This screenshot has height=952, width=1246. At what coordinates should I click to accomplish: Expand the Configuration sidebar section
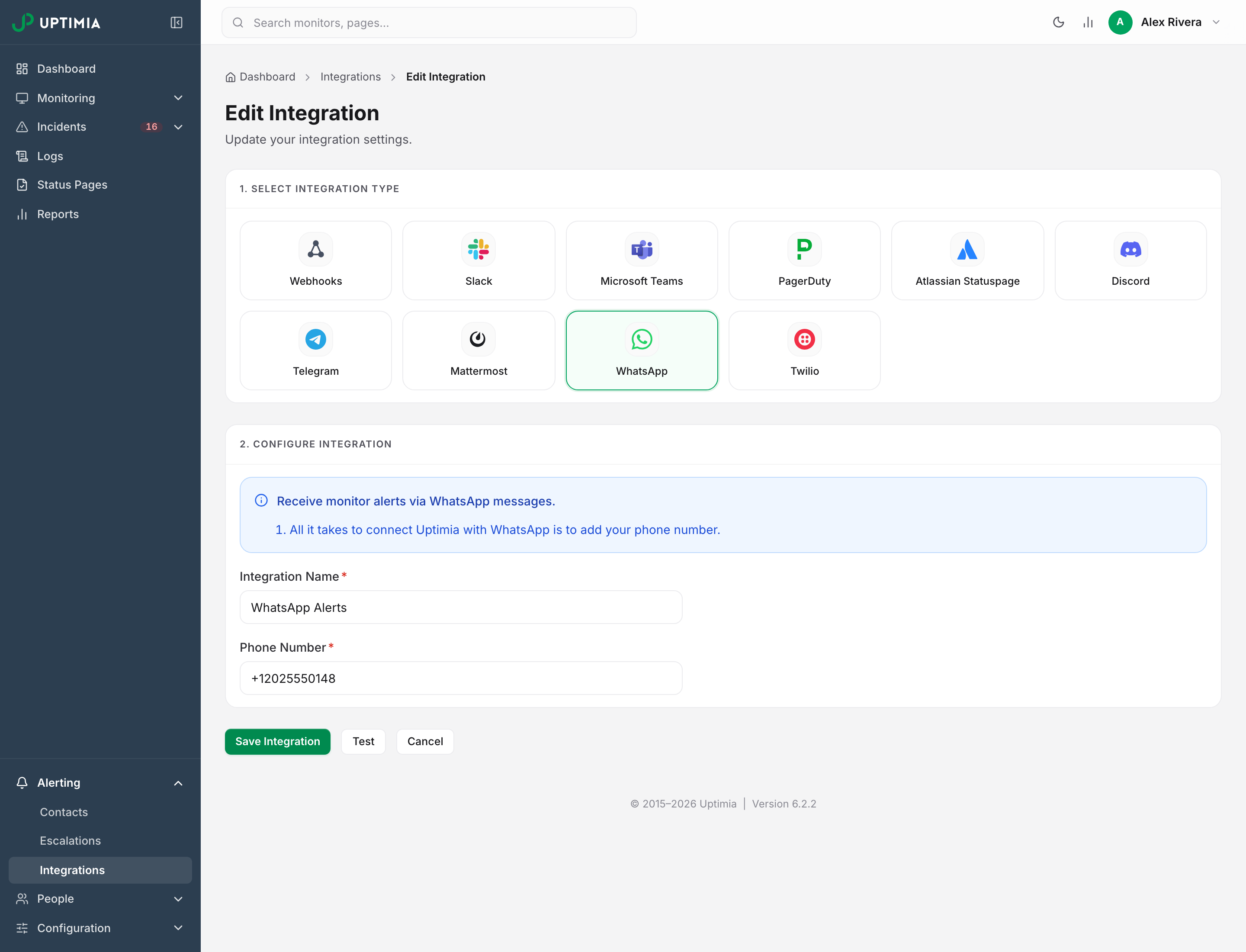[x=100, y=928]
